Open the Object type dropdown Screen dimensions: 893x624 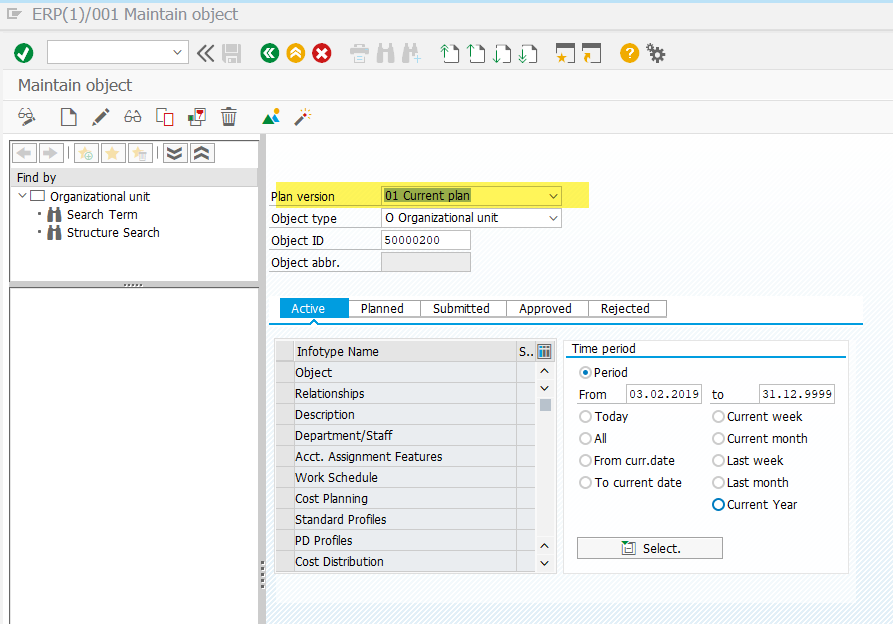click(553, 218)
